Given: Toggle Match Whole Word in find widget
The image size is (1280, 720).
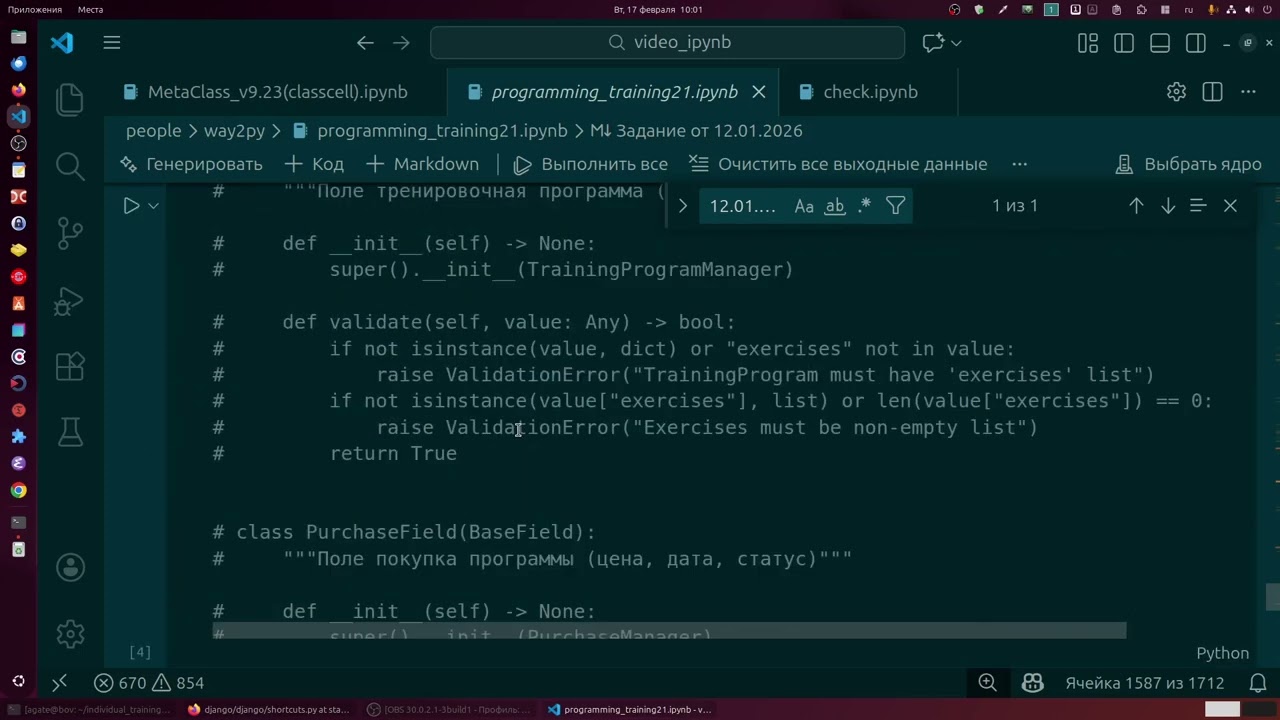Looking at the screenshot, I should tap(835, 206).
